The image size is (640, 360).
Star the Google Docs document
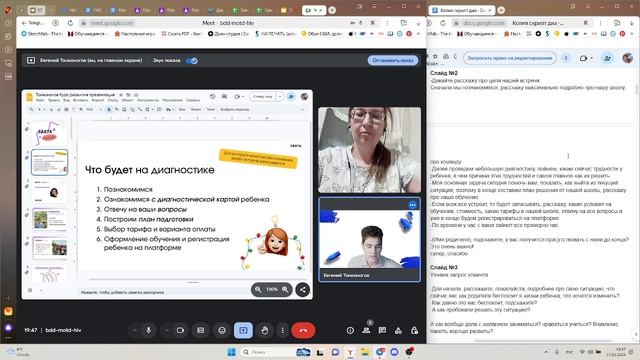[x=436, y=56]
